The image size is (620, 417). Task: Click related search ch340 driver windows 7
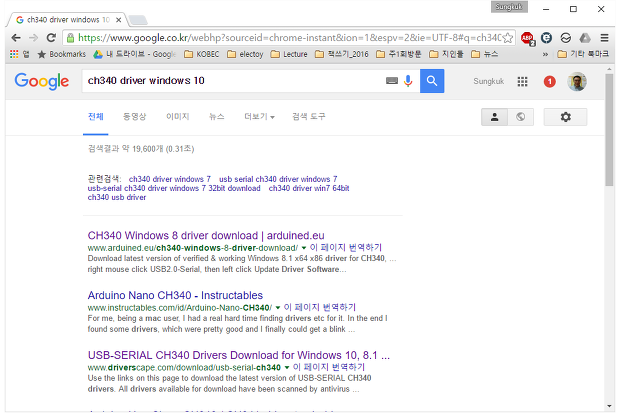(170, 179)
